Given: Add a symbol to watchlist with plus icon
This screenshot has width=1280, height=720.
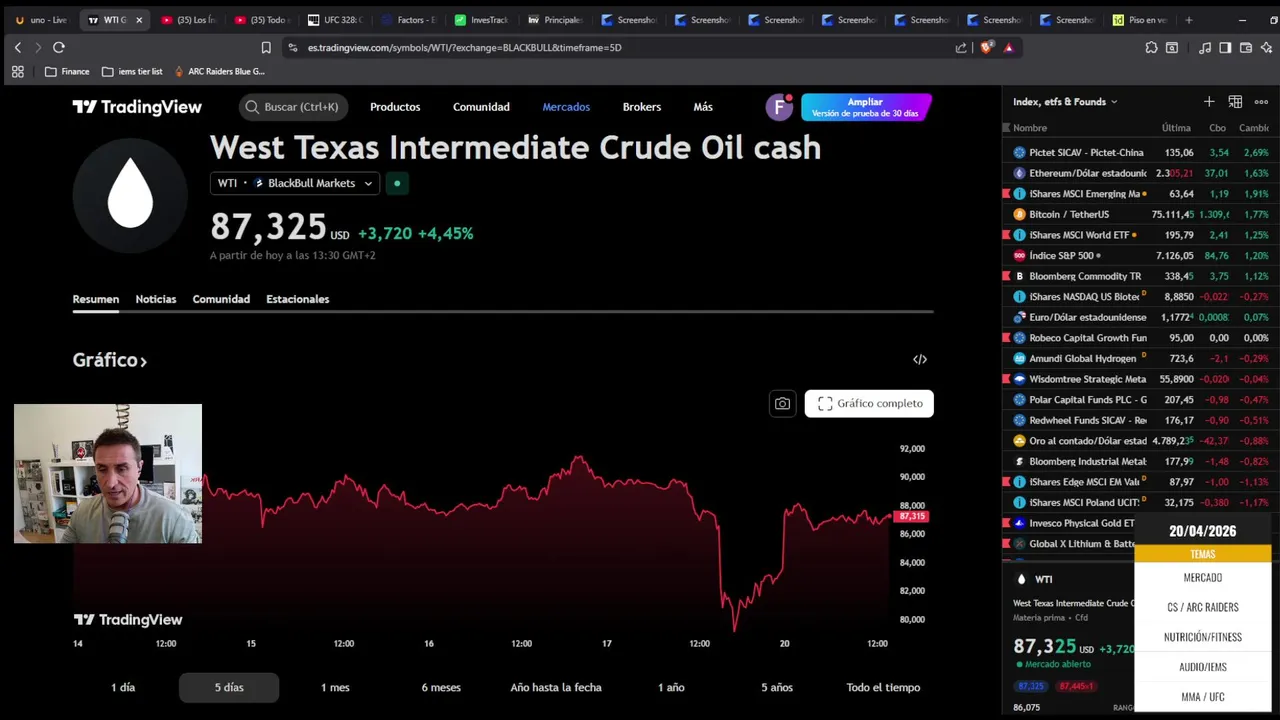Looking at the screenshot, I should click(x=1209, y=101).
